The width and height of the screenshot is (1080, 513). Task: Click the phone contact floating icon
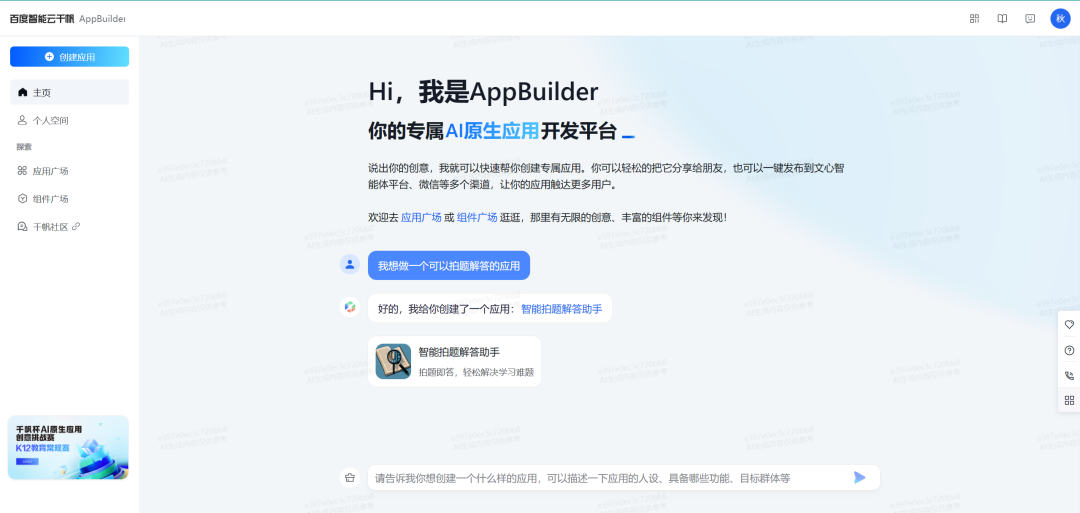tap(1069, 375)
